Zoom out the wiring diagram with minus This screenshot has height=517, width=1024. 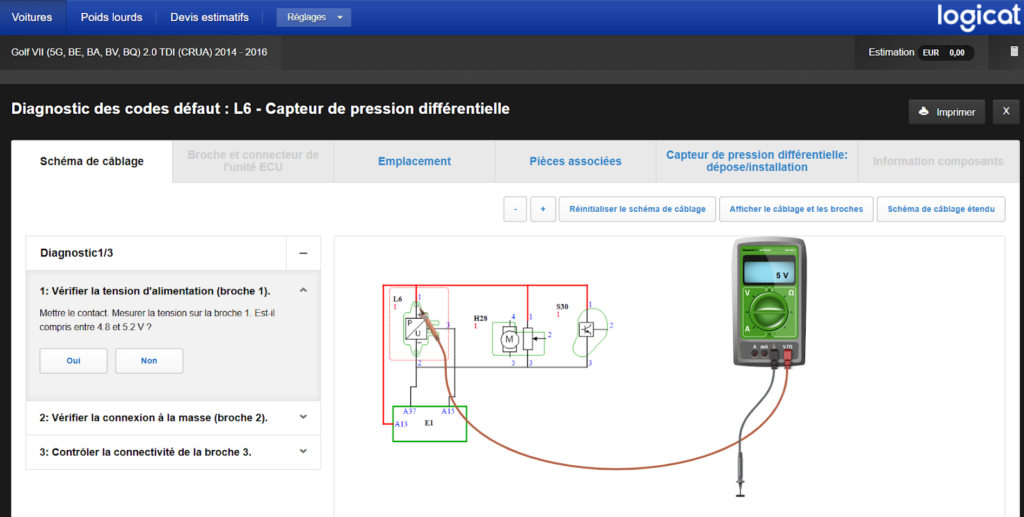click(x=515, y=210)
